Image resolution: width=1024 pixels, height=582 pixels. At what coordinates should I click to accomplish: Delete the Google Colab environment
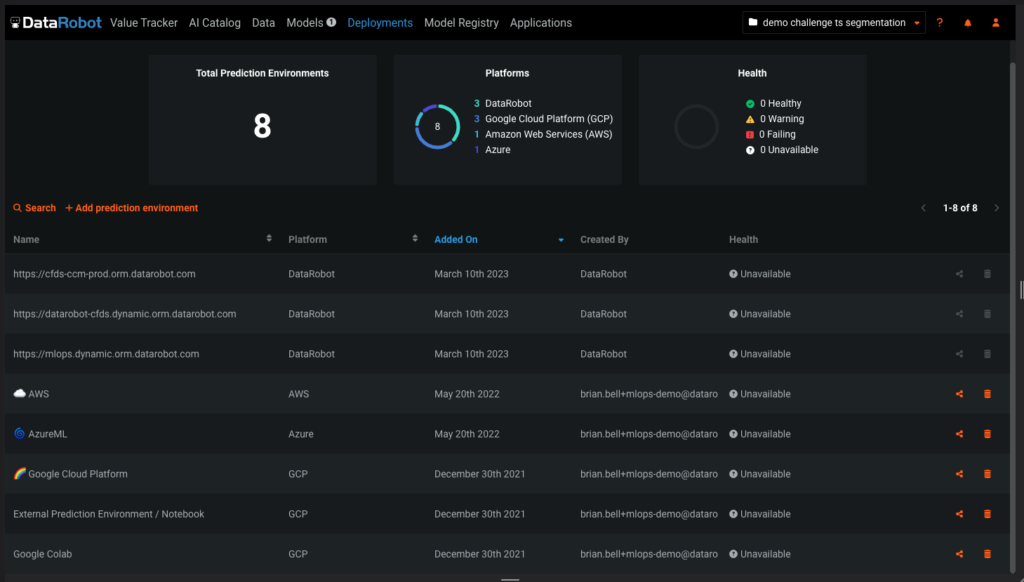[x=987, y=554]
